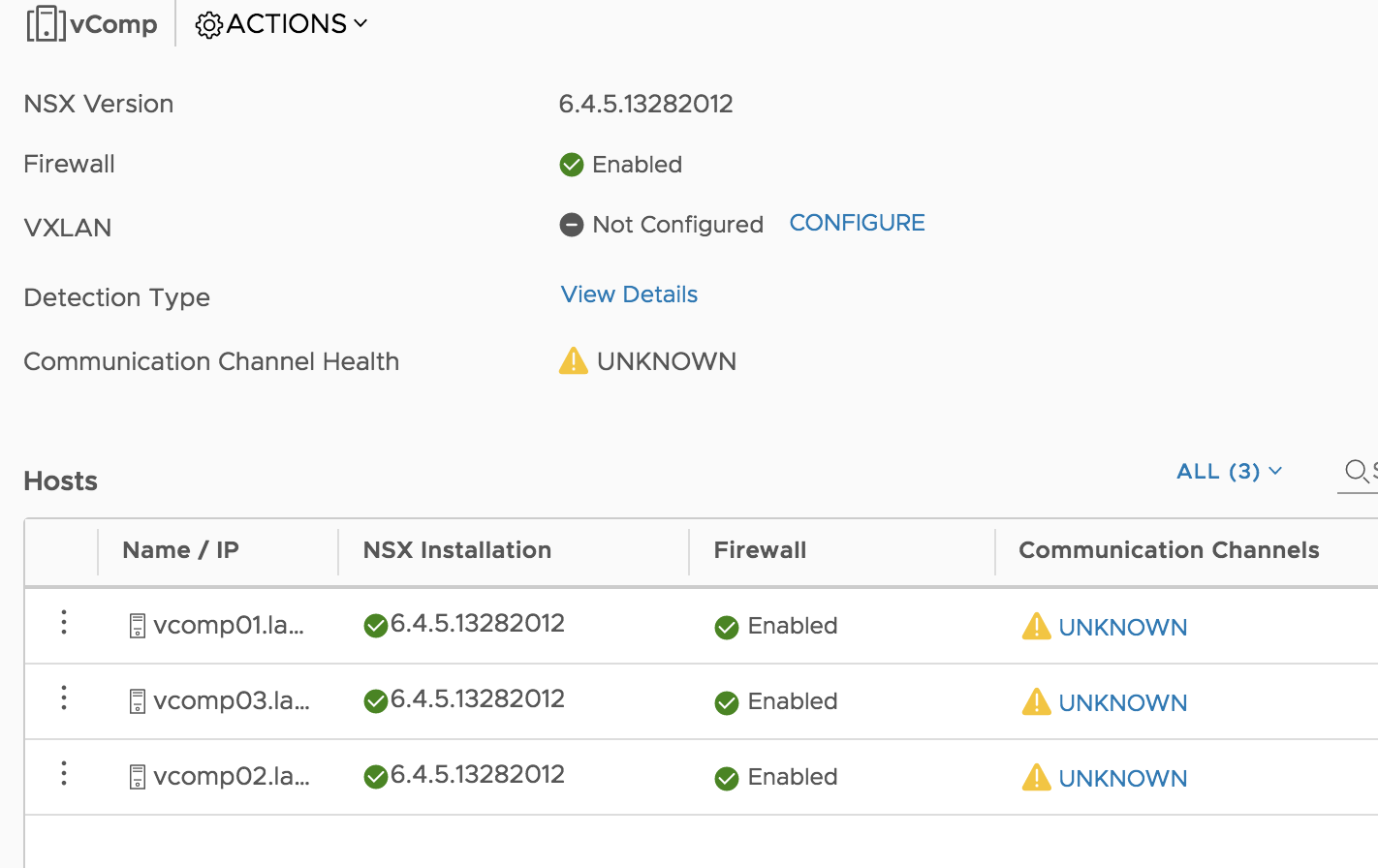Open View Details for Detection Type
1378x868 pixels.
click(x=629, y=294)
